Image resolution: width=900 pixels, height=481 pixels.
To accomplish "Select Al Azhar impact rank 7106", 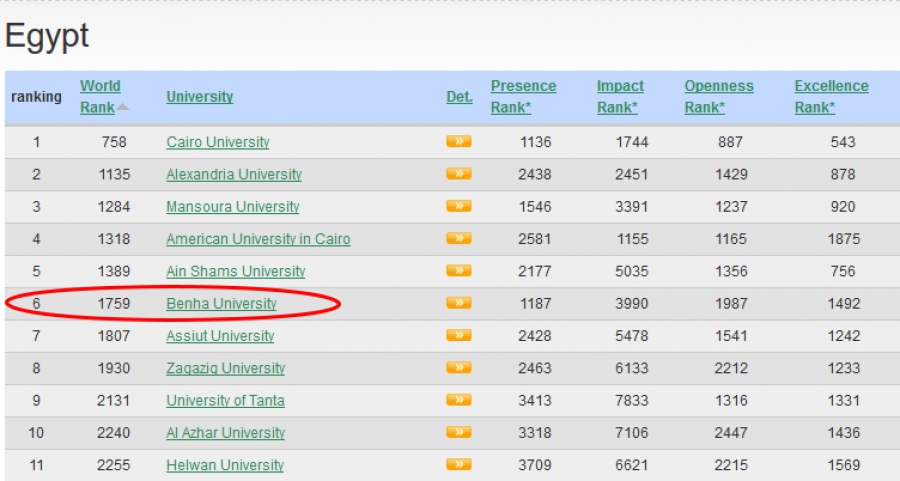I will point(632,432).
